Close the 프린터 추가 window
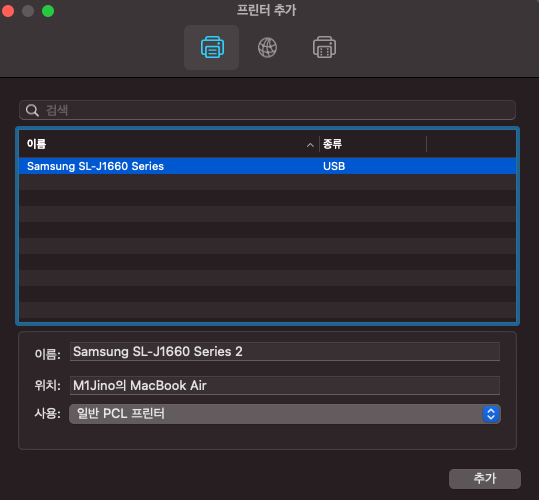This screenshot has height=500, width=539. point(8,11)
